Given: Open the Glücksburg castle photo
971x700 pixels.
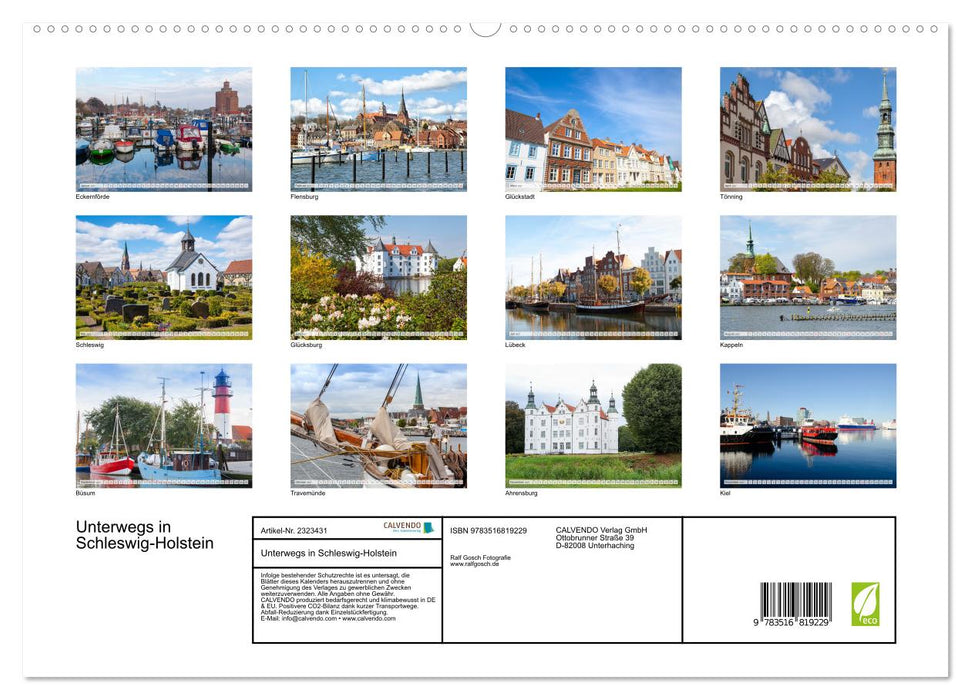Looking at the screenshot, I should (x=378, y=278).
